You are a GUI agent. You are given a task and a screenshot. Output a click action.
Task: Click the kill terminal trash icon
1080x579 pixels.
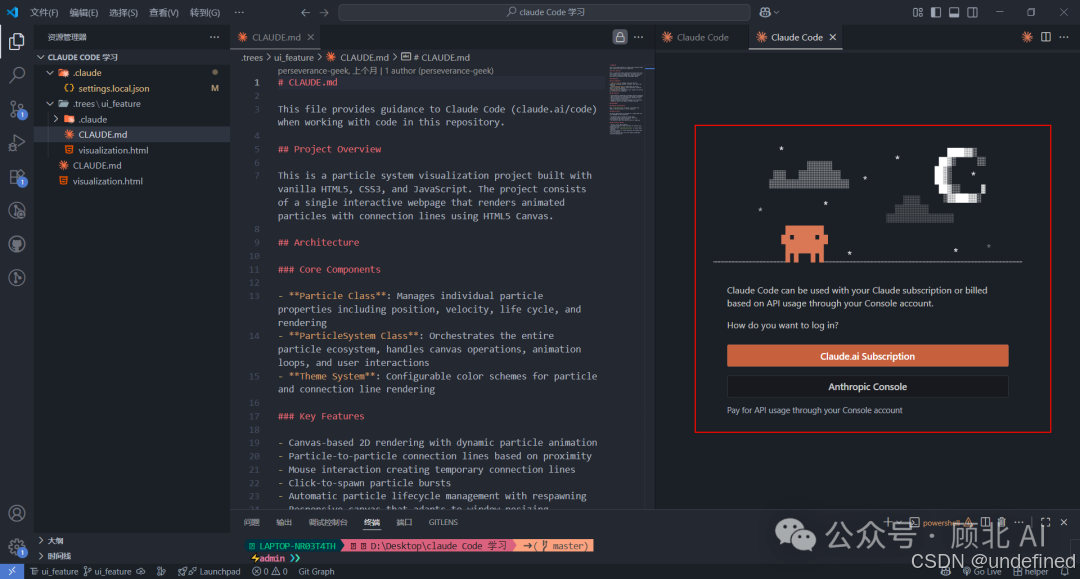pos(1001,523)
